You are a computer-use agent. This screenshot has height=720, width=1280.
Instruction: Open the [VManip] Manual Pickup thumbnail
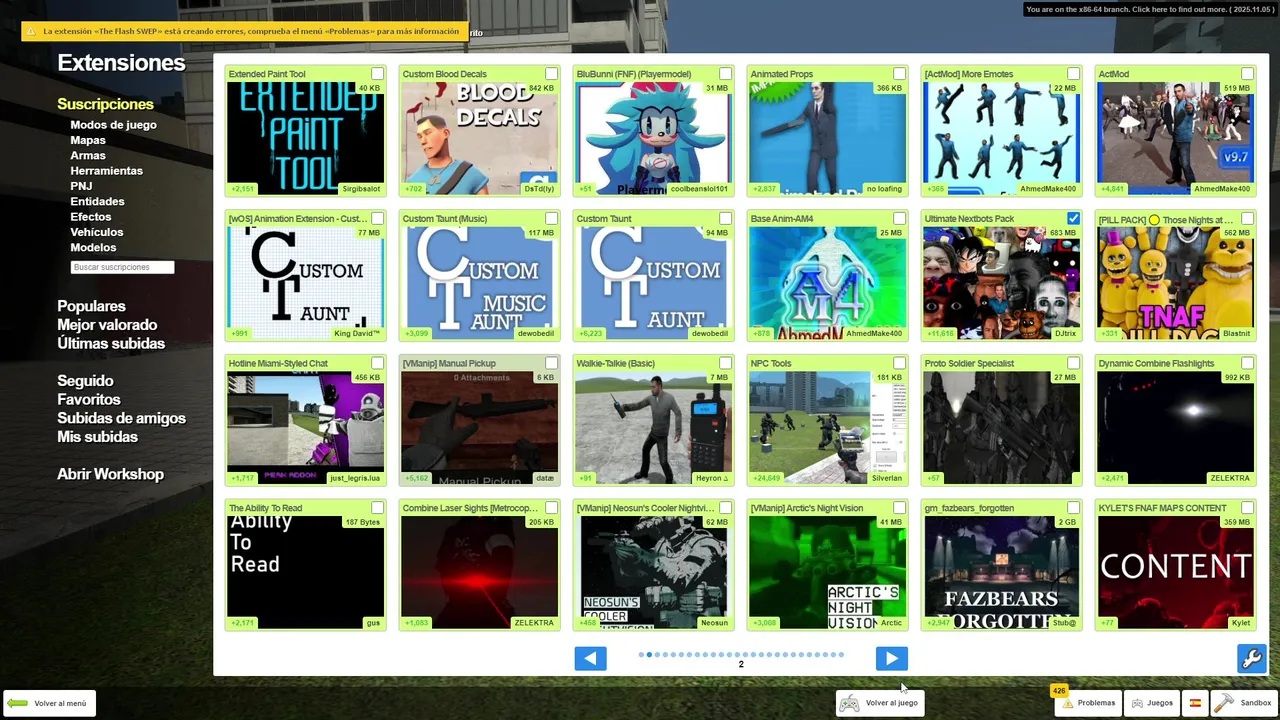tap(479, 428)
